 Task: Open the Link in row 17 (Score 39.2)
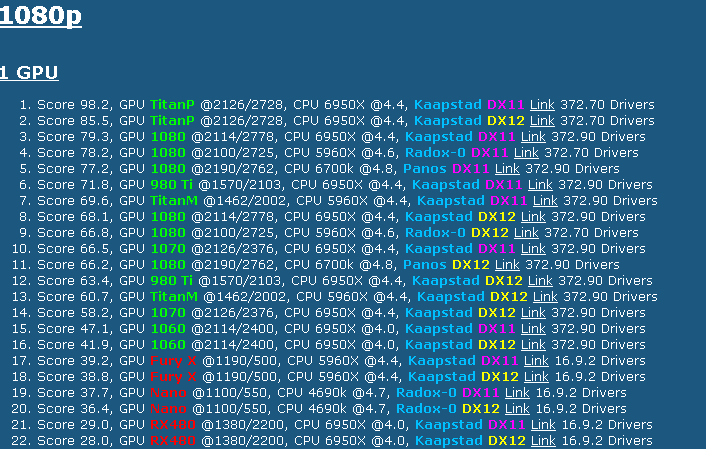[x=536, y=361]
